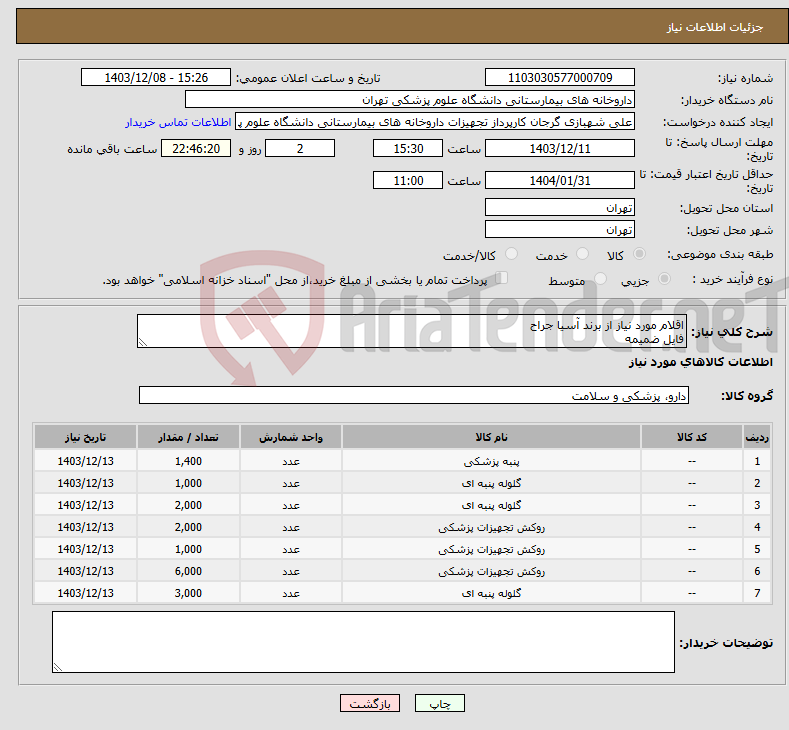789x730 pixels.
Task: Click the توضیحات خریدار textarea
Action: coord(363,642)
